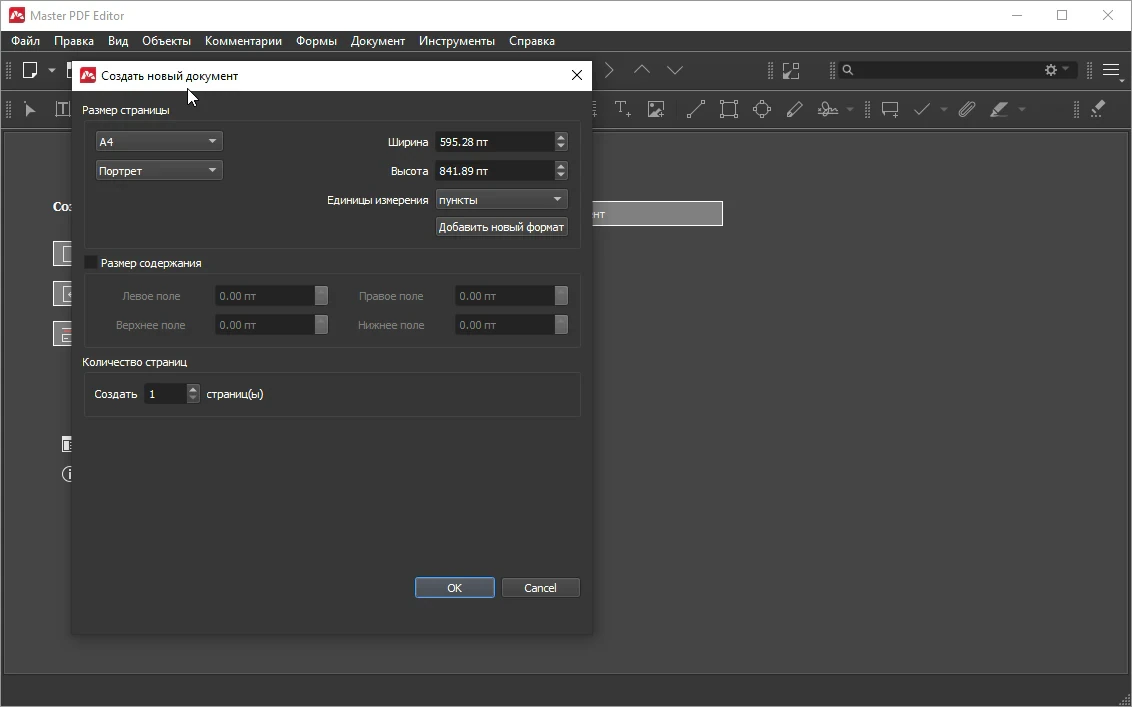Click the Cancel button
1132x707 pixels.
coord(540,588)
